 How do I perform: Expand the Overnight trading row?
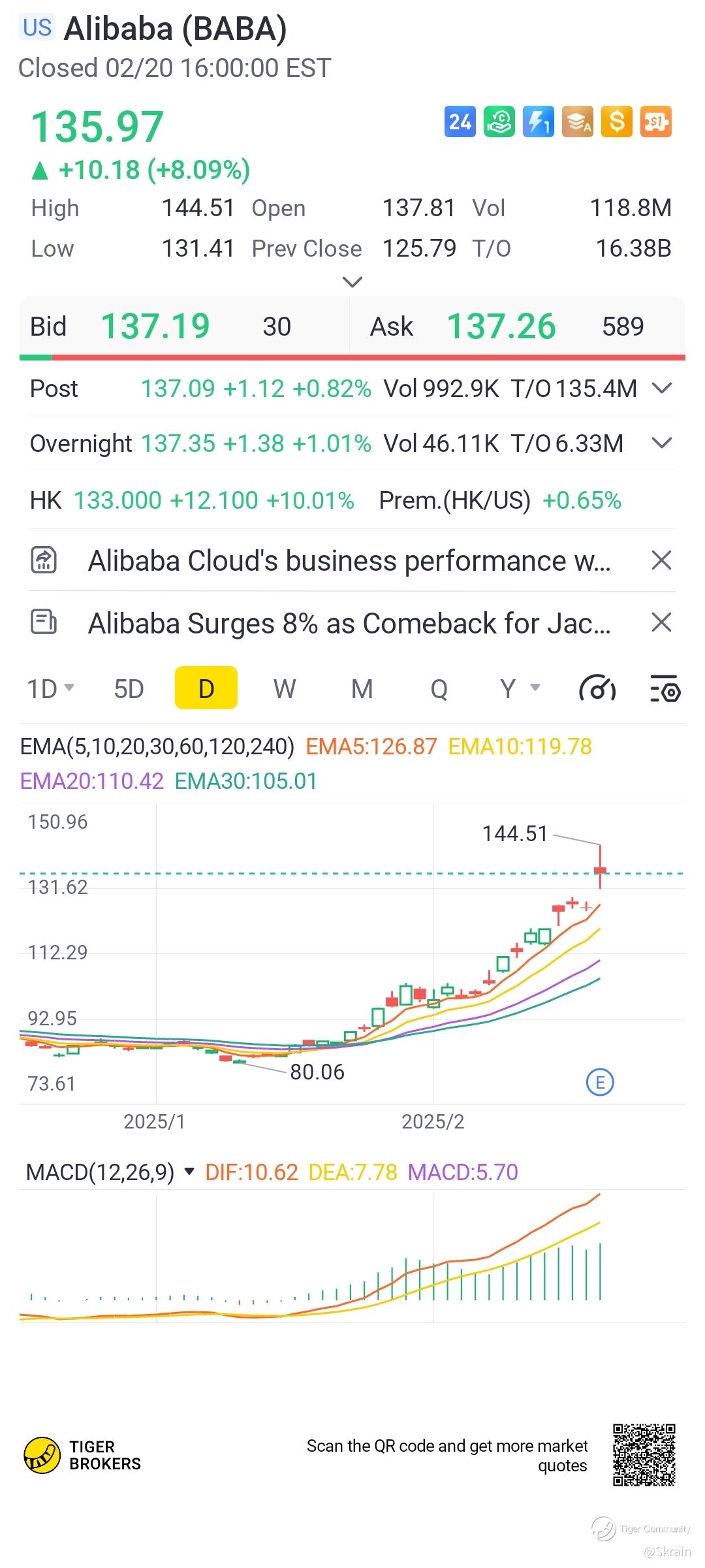(x=662, y=443)
